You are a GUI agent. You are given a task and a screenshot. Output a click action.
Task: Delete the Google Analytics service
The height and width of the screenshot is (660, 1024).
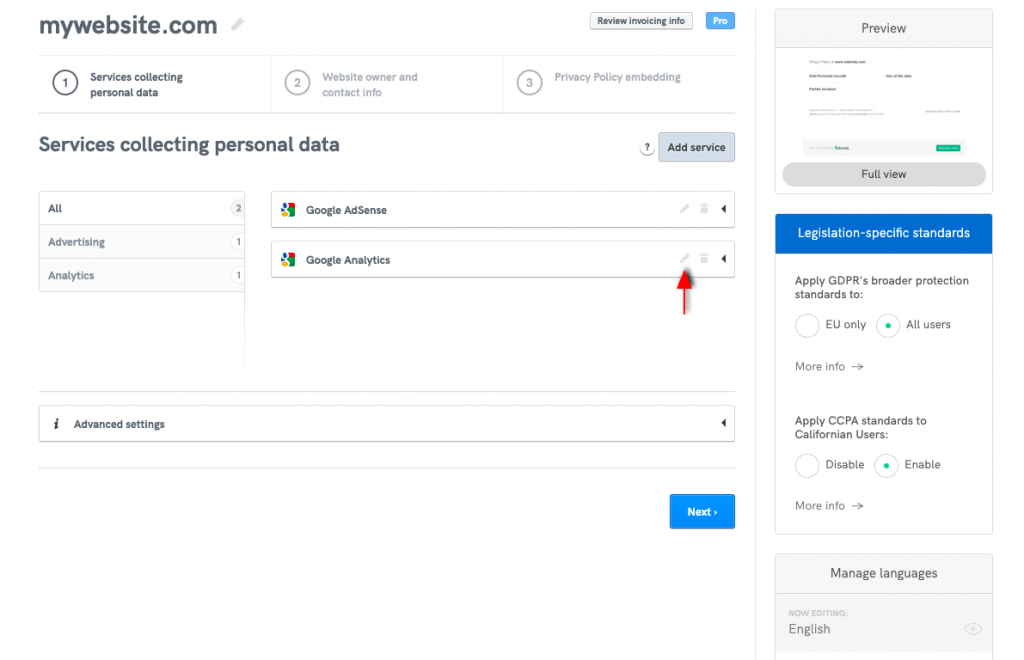point(704,259)
